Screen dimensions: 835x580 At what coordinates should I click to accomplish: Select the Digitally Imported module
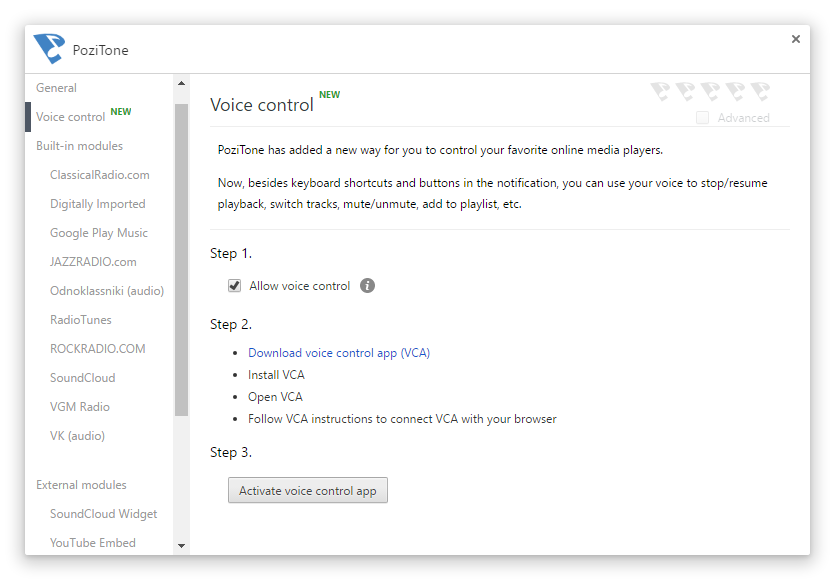pos(97,204)
